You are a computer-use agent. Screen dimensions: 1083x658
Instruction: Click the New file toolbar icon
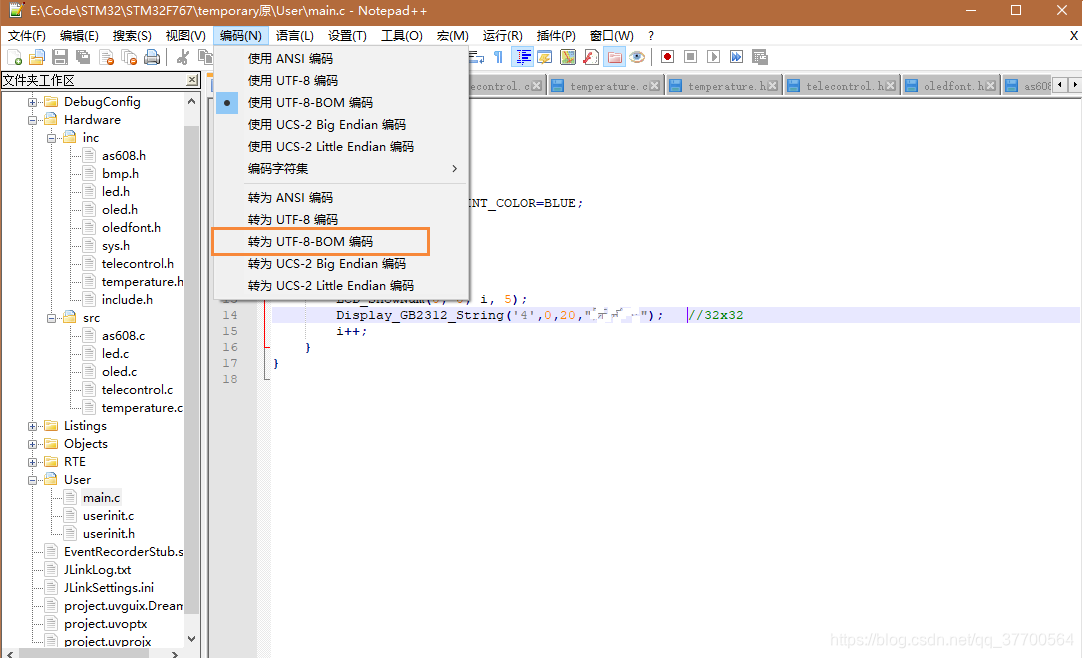[x=15, y=57]
